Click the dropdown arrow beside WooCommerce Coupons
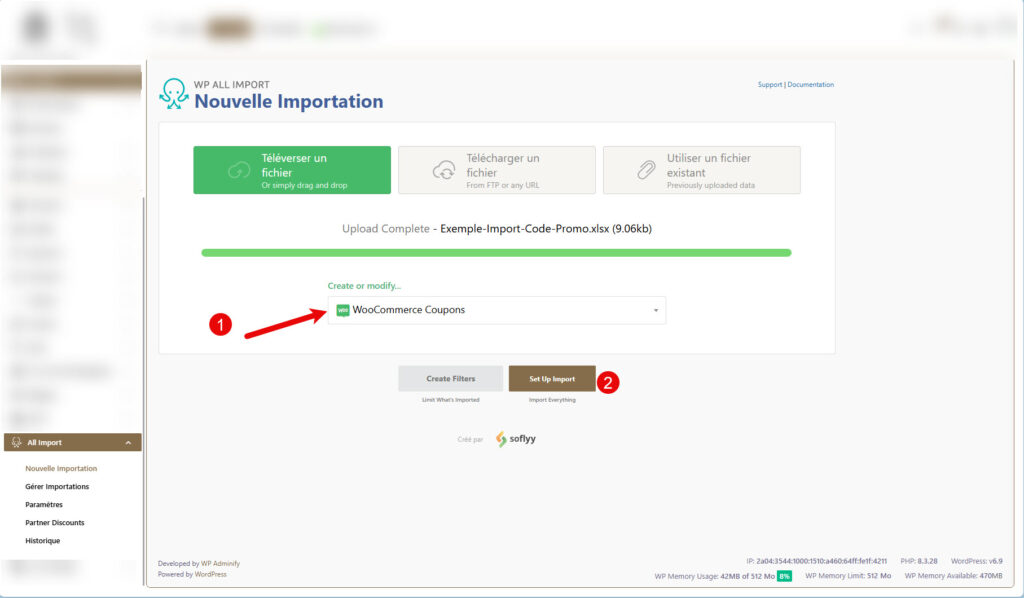Viewport: 1024px width, 598px height. (x=656, y=311)
